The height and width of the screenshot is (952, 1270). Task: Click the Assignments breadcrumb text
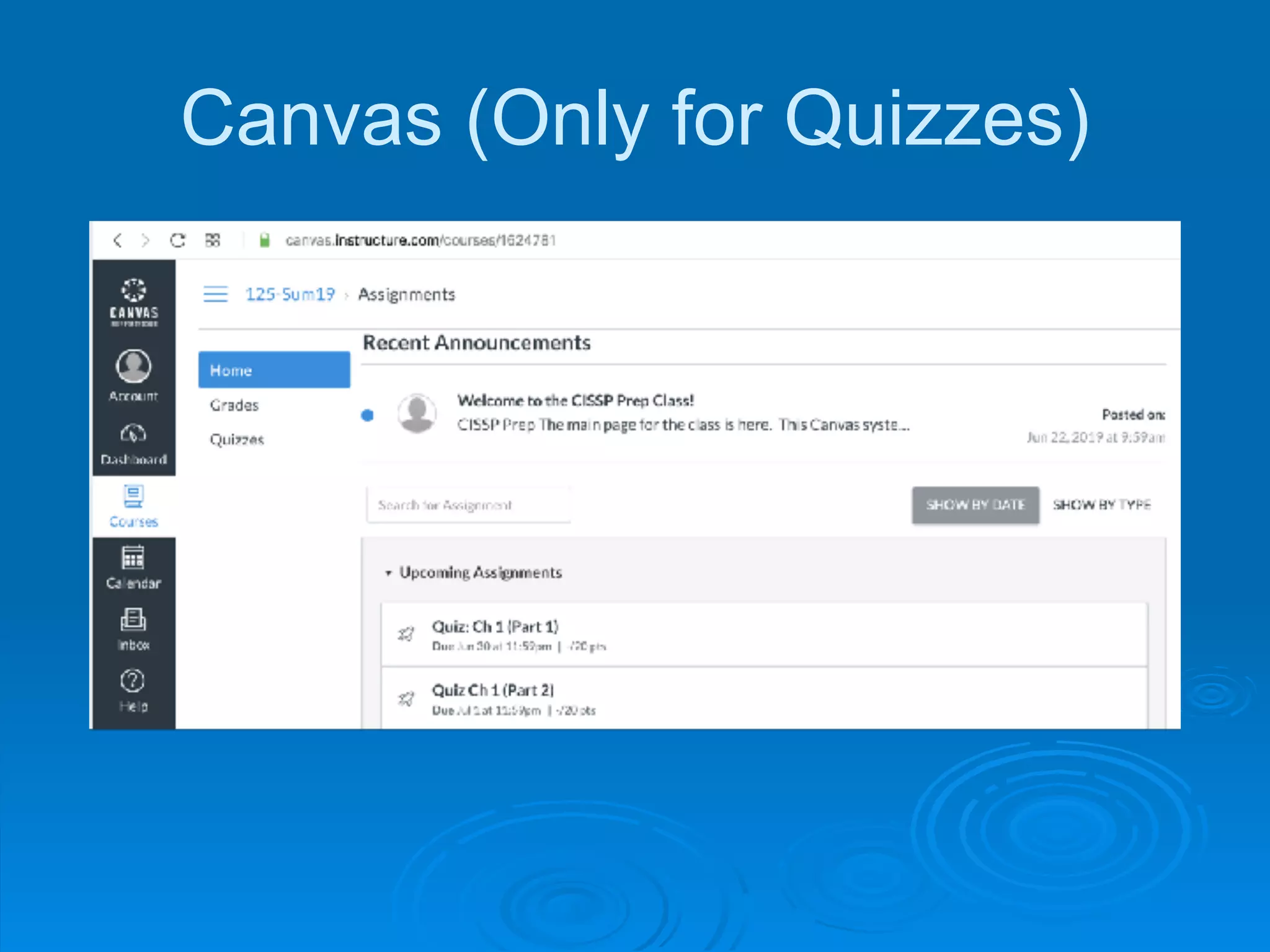(x=406, y=294)
